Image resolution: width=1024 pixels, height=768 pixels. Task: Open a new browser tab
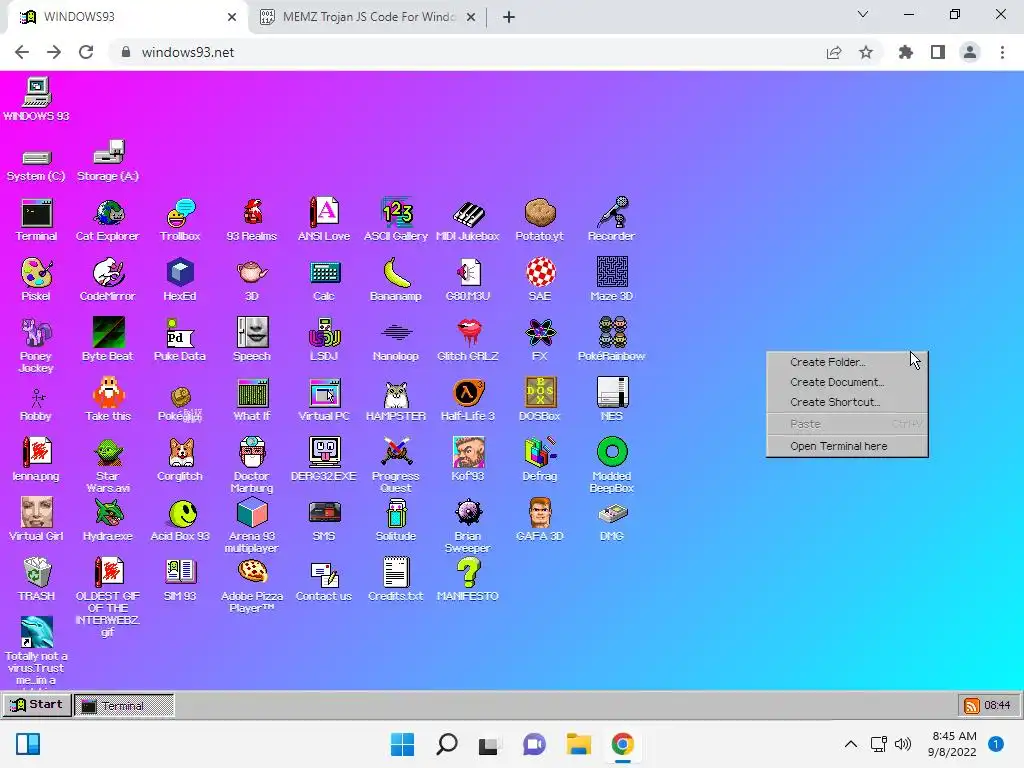click(x=509, y=17)
